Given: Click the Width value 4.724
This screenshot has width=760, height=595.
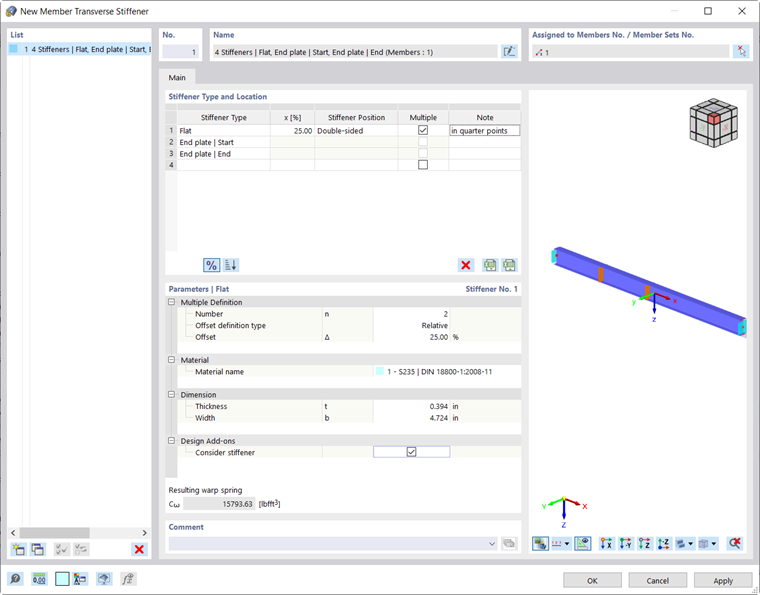Looking at the screenshot, I should pos(412,418).
